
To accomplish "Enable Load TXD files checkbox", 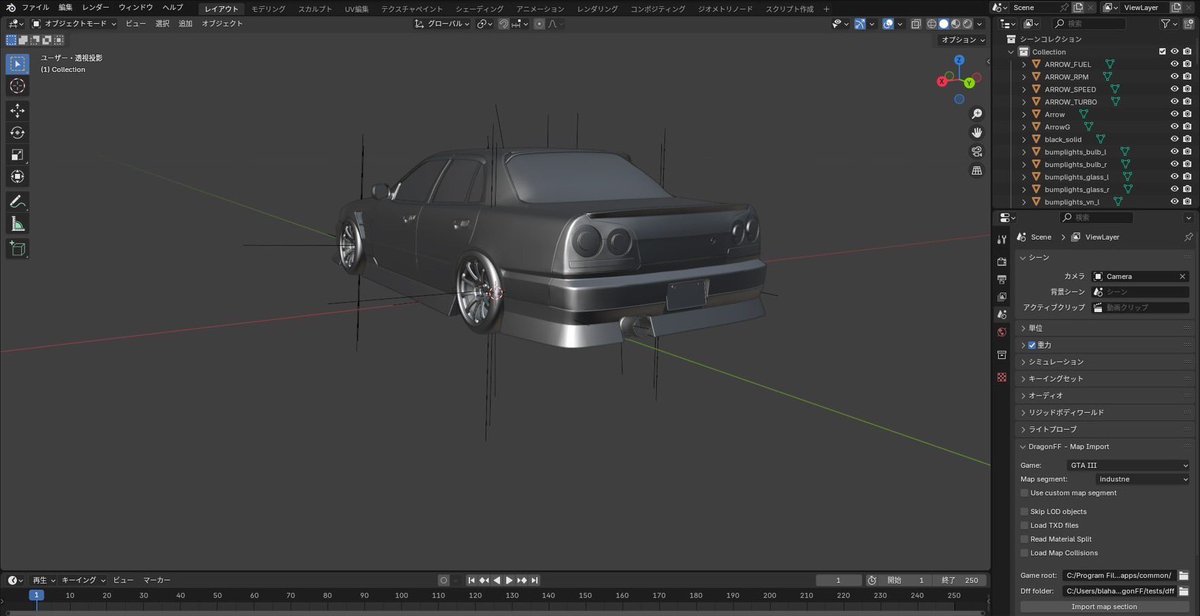I will (1024, 525).
